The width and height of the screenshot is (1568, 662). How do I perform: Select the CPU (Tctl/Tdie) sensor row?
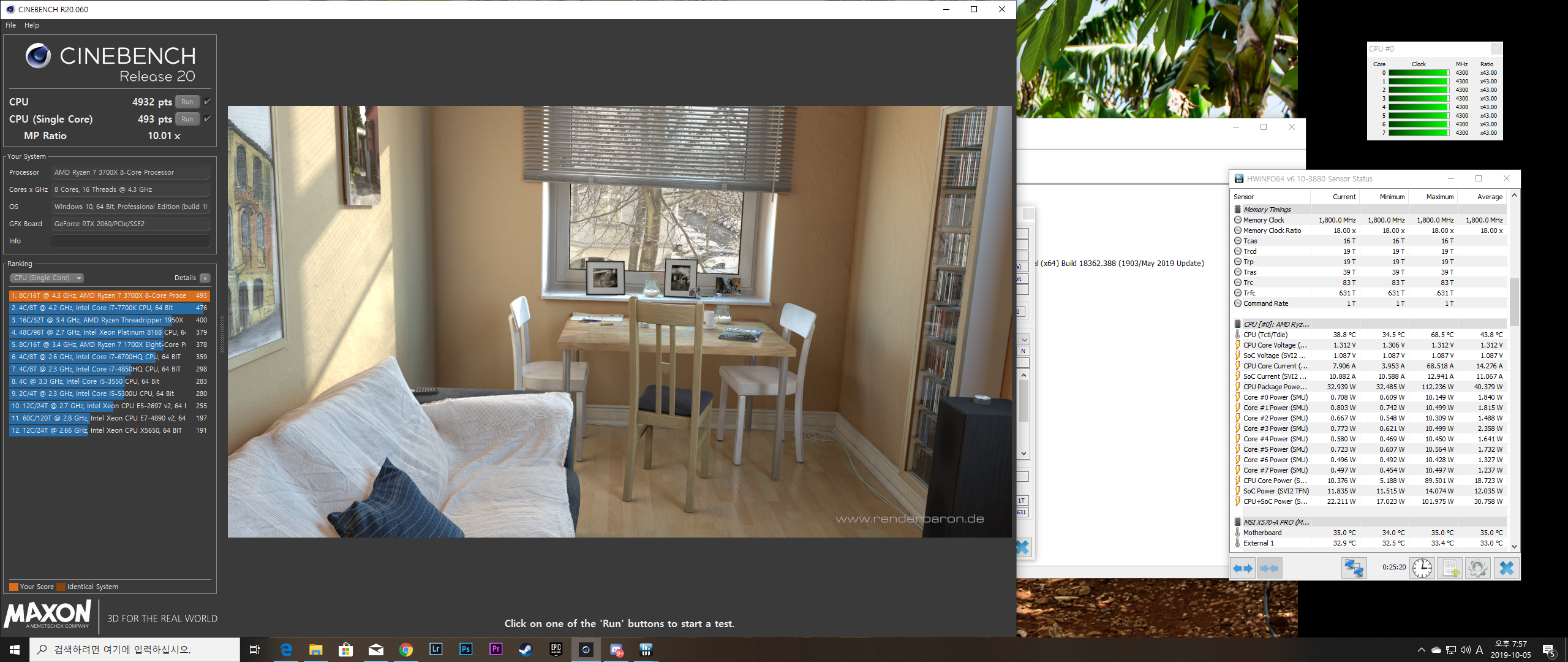[1369, 335]
